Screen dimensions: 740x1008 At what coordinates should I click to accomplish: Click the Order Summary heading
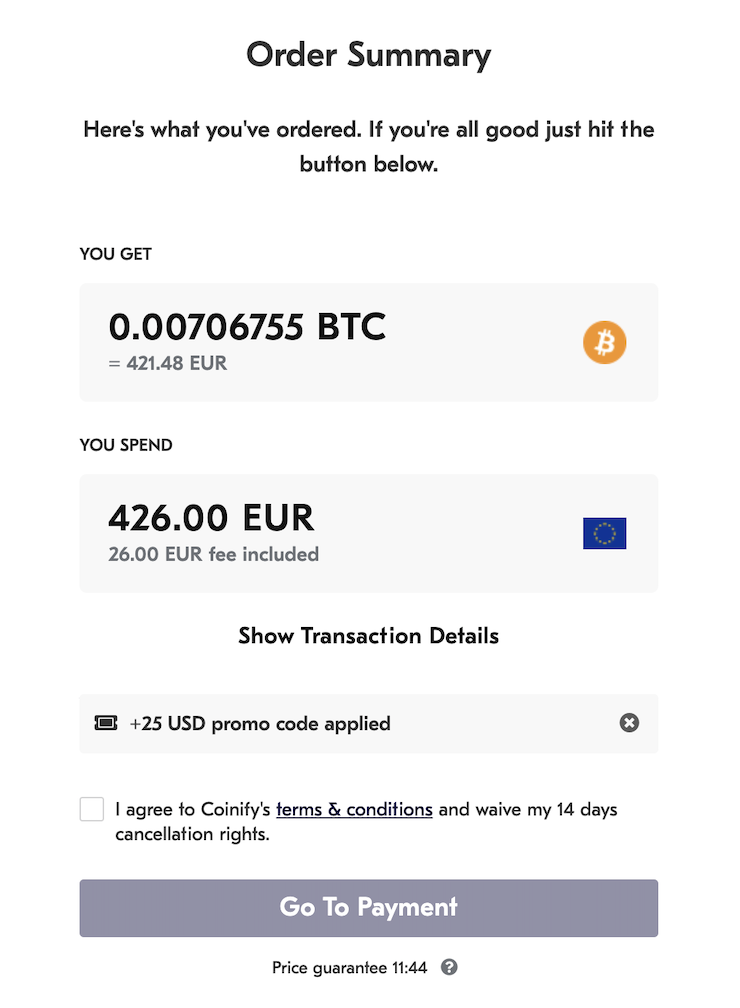(x=369, y=54)
